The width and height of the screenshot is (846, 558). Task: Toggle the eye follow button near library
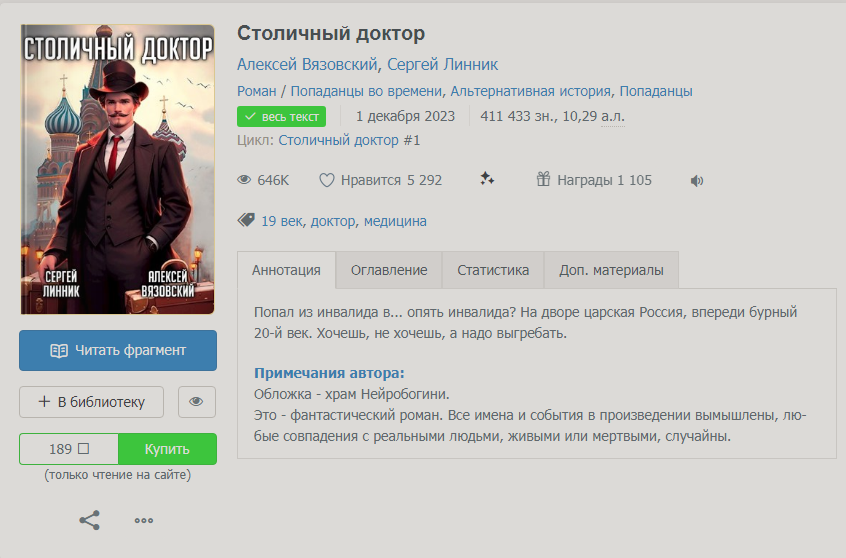pyautogui.click(x=196, y=402)
